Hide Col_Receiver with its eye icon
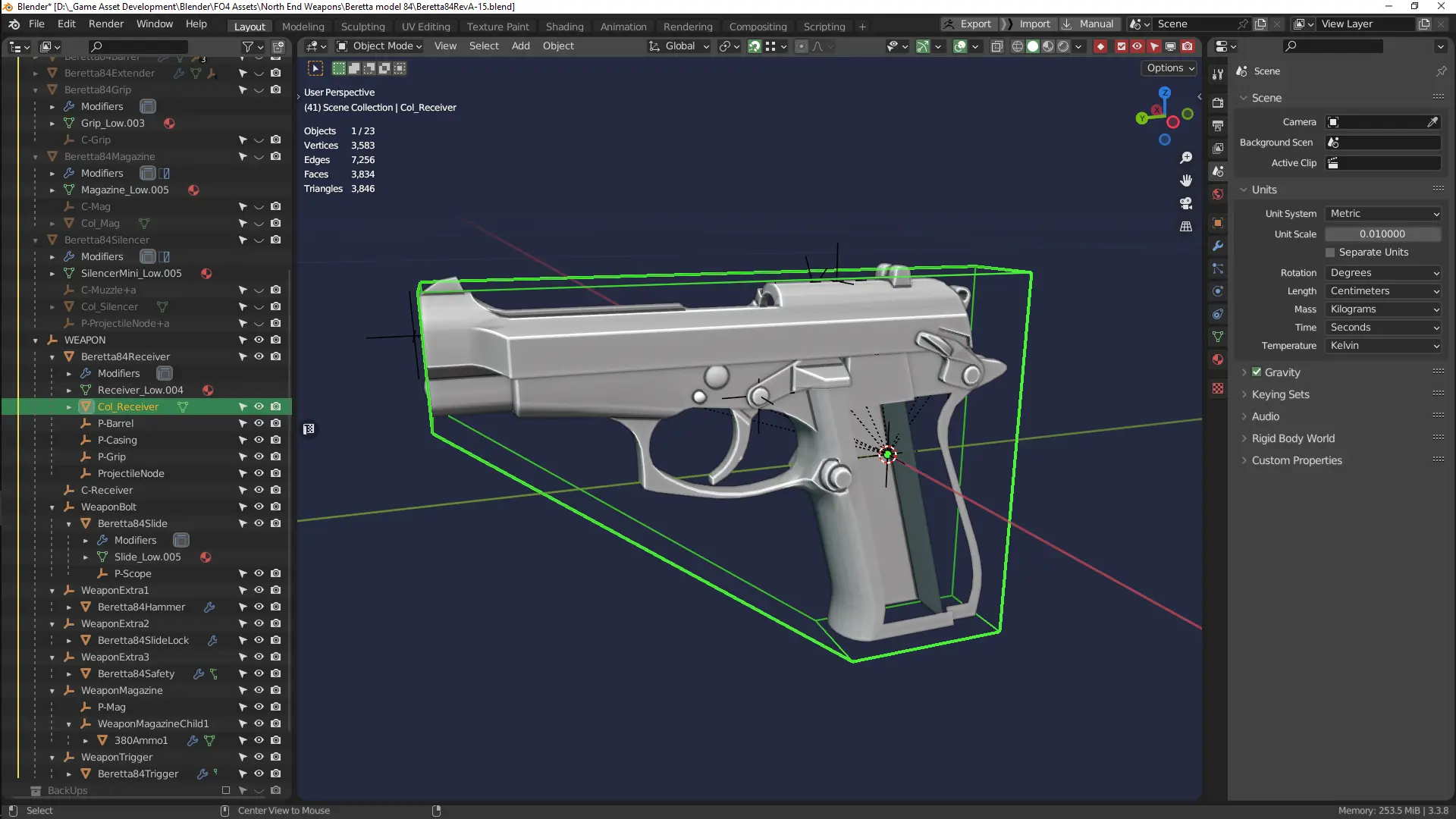Viewport: 1456px width, 819px height. [x=259, y=407]
